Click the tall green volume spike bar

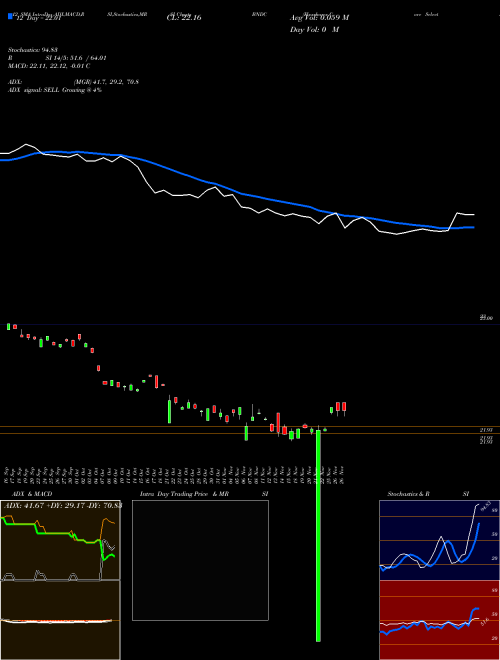click(x=318, y=535)
